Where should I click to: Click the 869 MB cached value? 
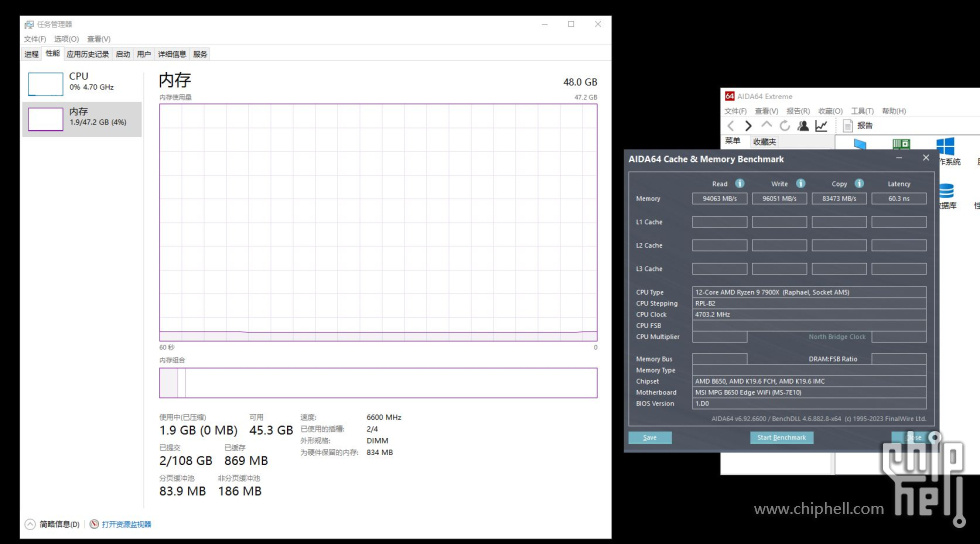tap(246, 461)
